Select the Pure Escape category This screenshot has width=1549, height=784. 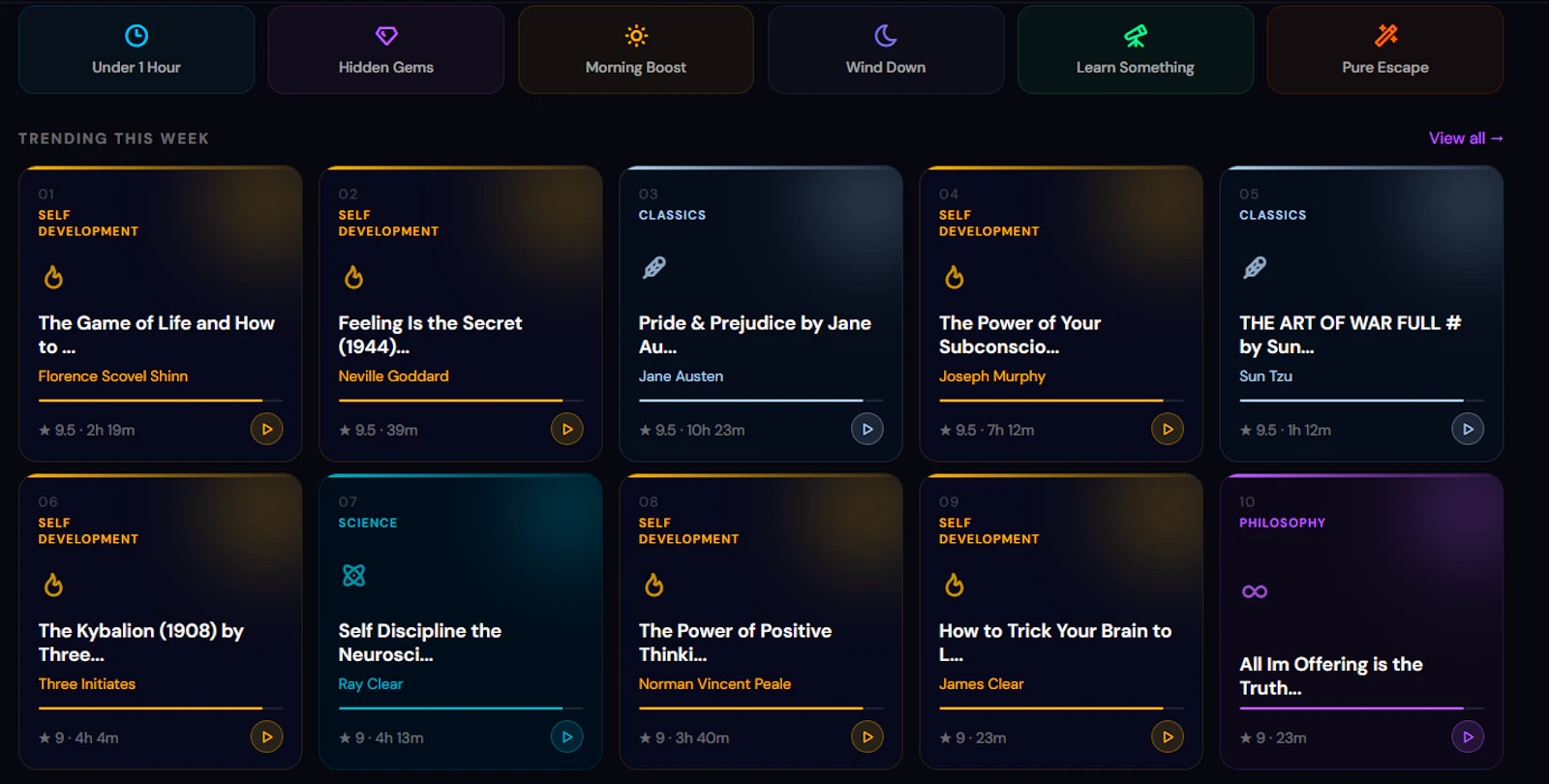point(1385,49)
